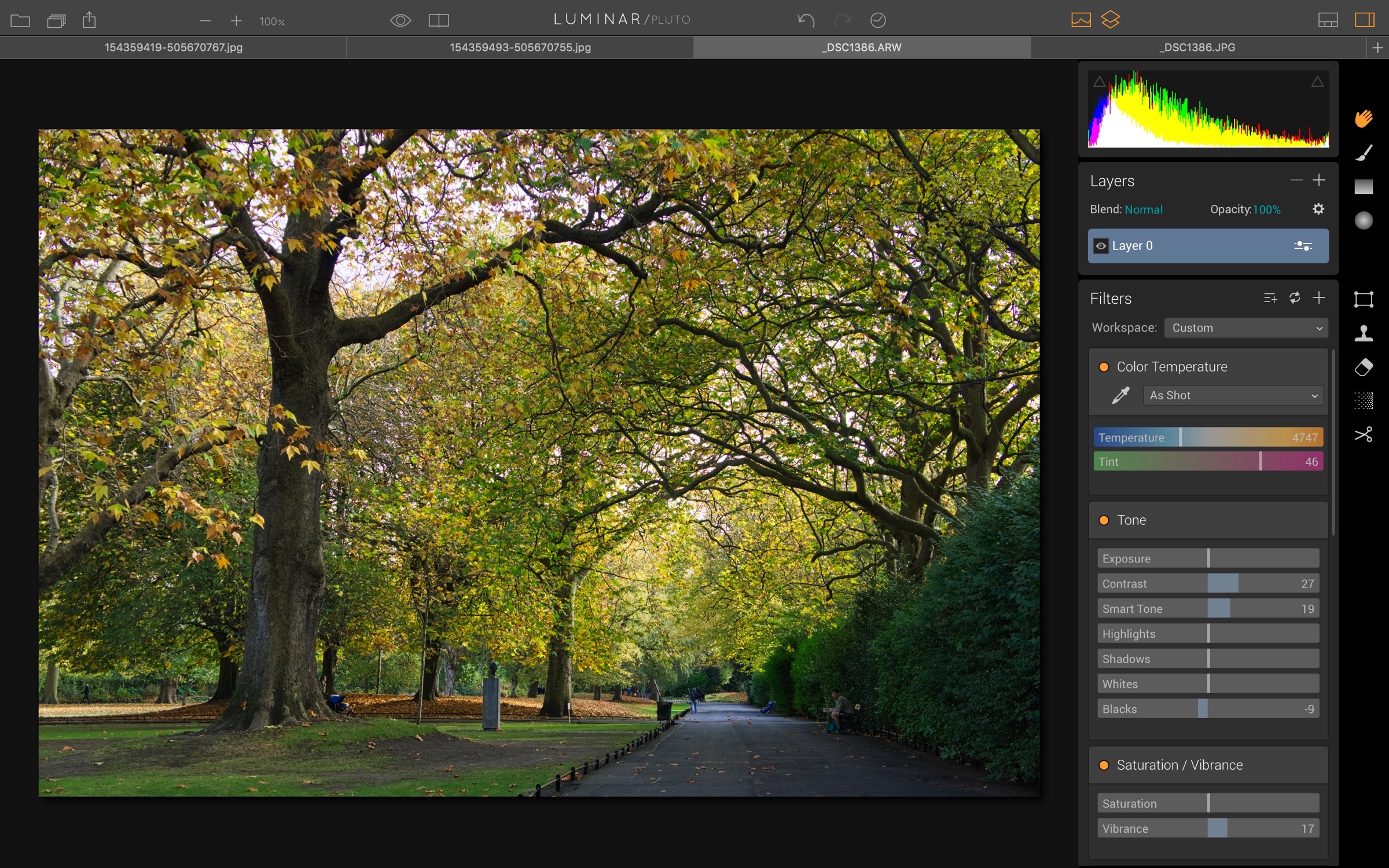This screenshot has height=868, width=1389.
Task: Adjust the Vibrance slider
Action: coord(1208,829)
